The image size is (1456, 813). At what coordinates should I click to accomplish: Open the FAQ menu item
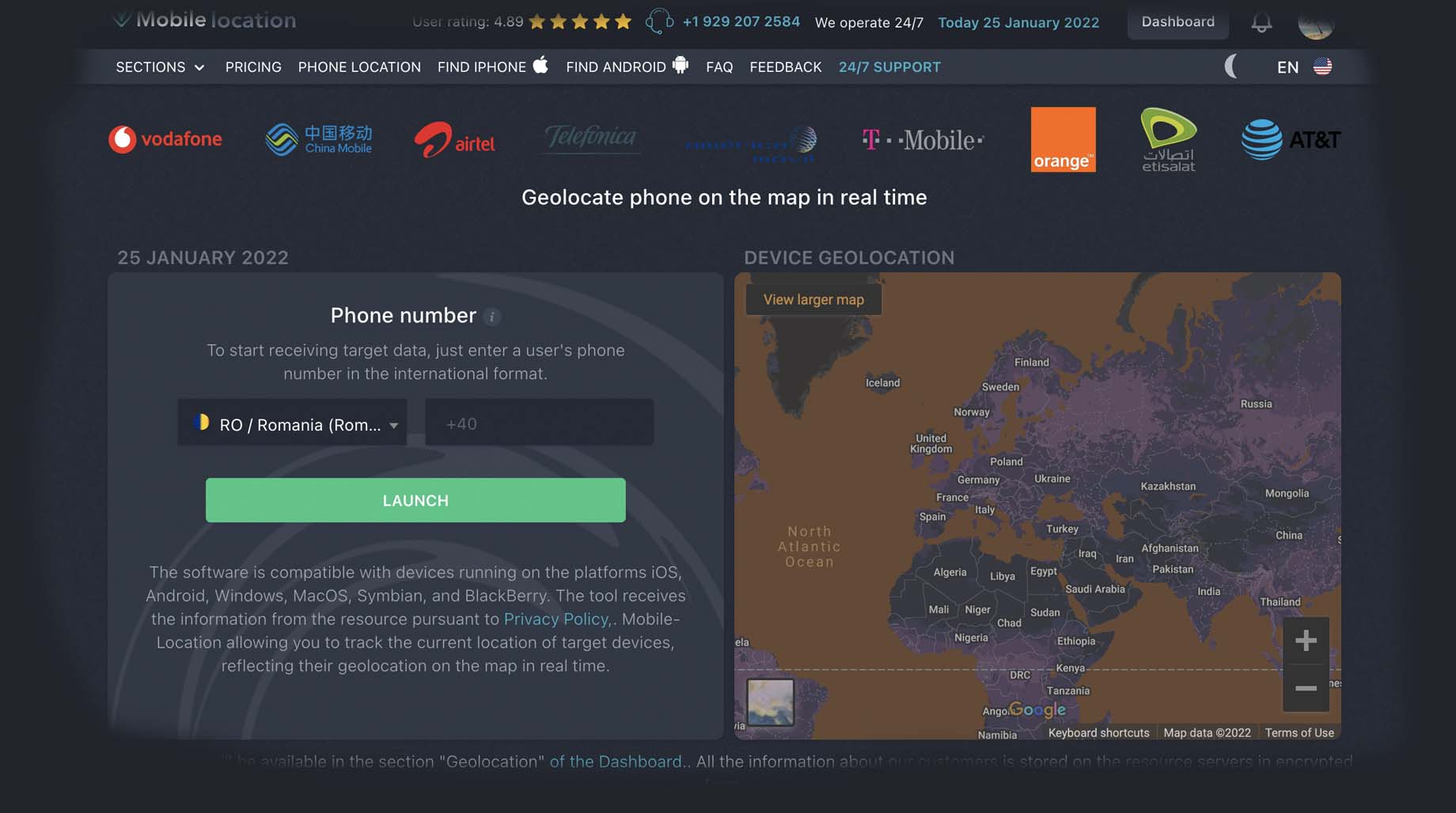point(719,66)
